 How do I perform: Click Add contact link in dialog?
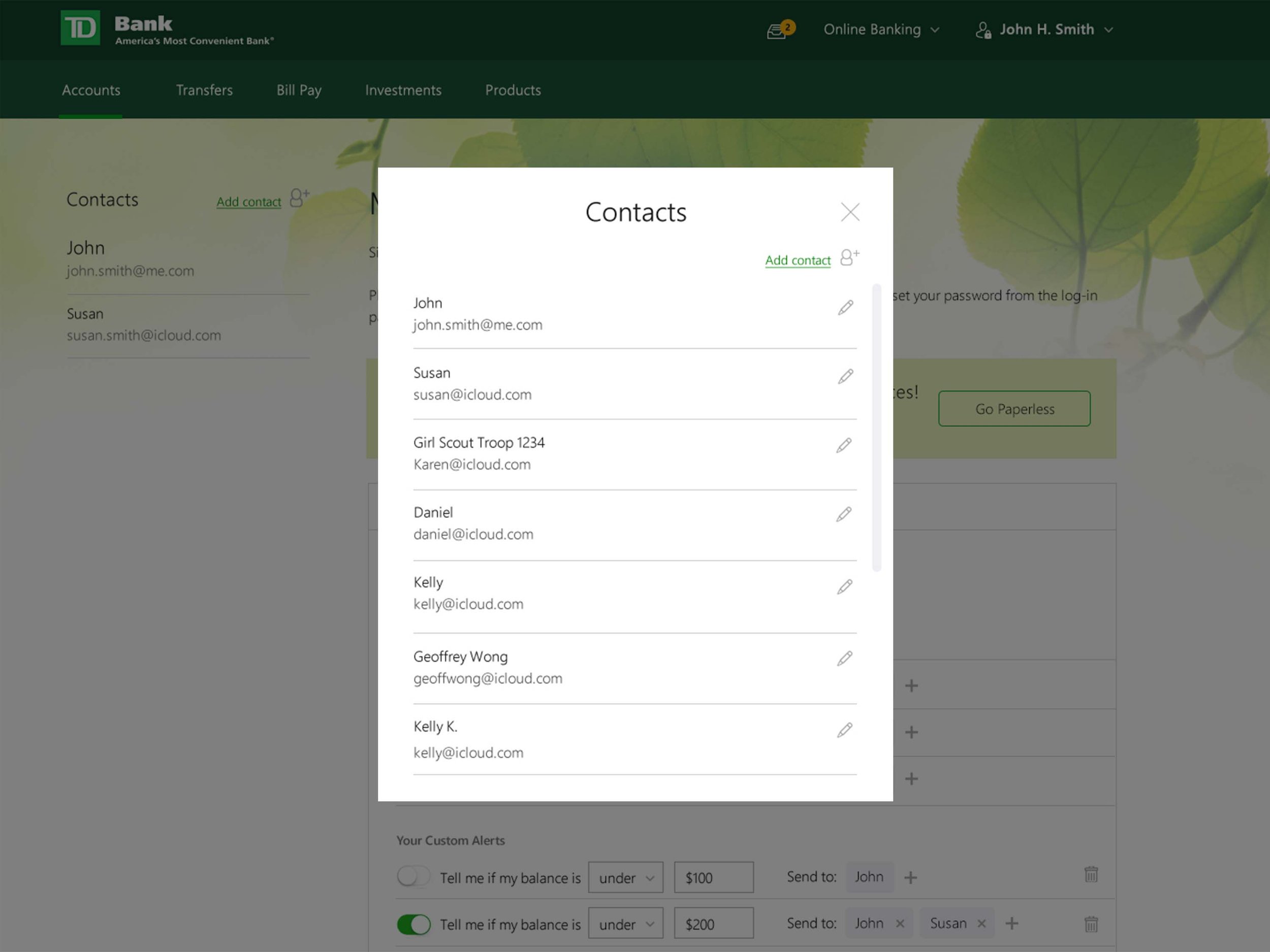pyautogui.click(x=798, y=260)
